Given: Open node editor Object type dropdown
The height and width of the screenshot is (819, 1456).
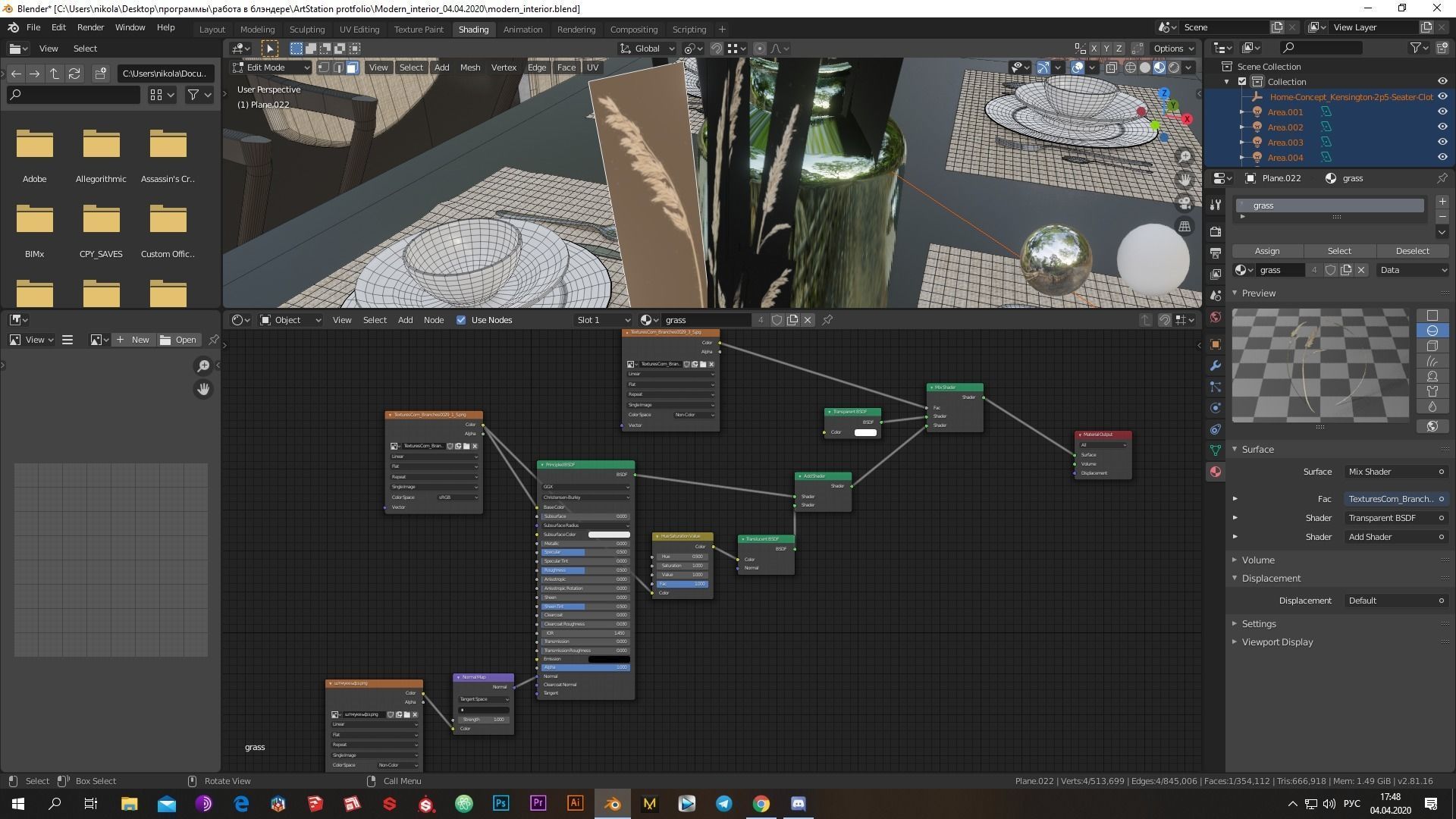Looking at the screenshot, I should tap(290, 320).
